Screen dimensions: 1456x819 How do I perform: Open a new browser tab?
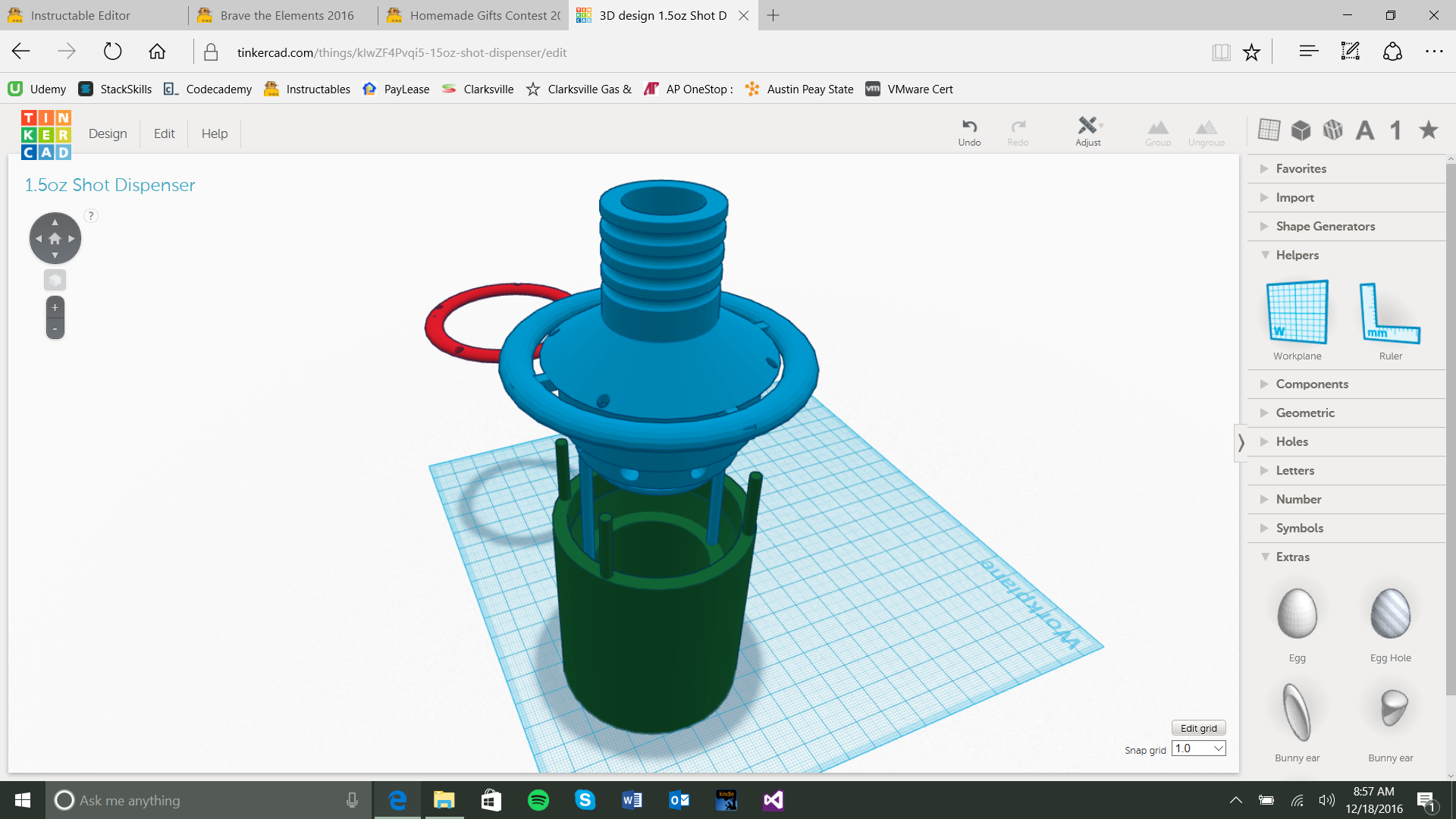pyautogui.click(x=773, y=15)
